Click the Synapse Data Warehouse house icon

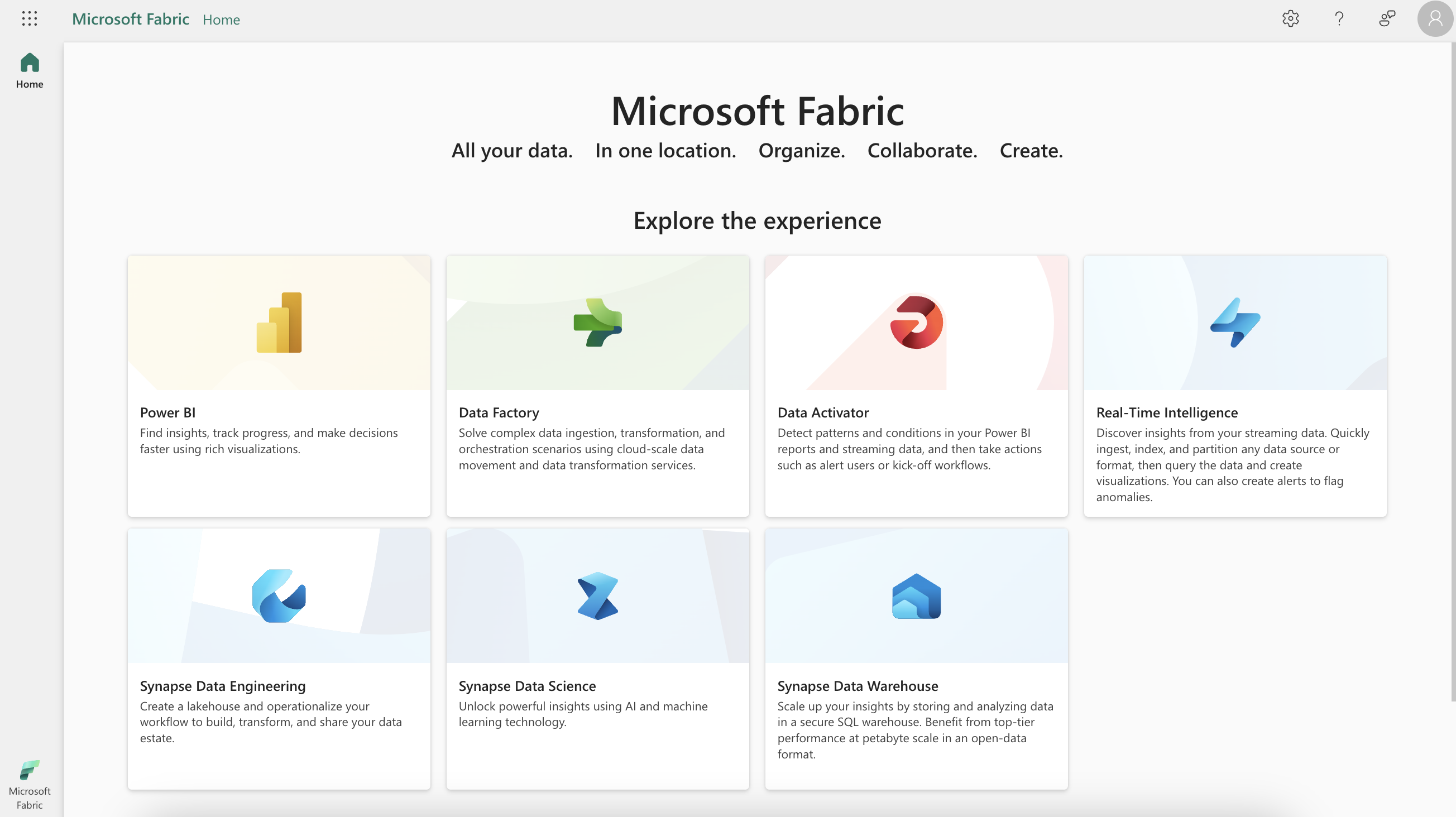(x=916, y=595)
